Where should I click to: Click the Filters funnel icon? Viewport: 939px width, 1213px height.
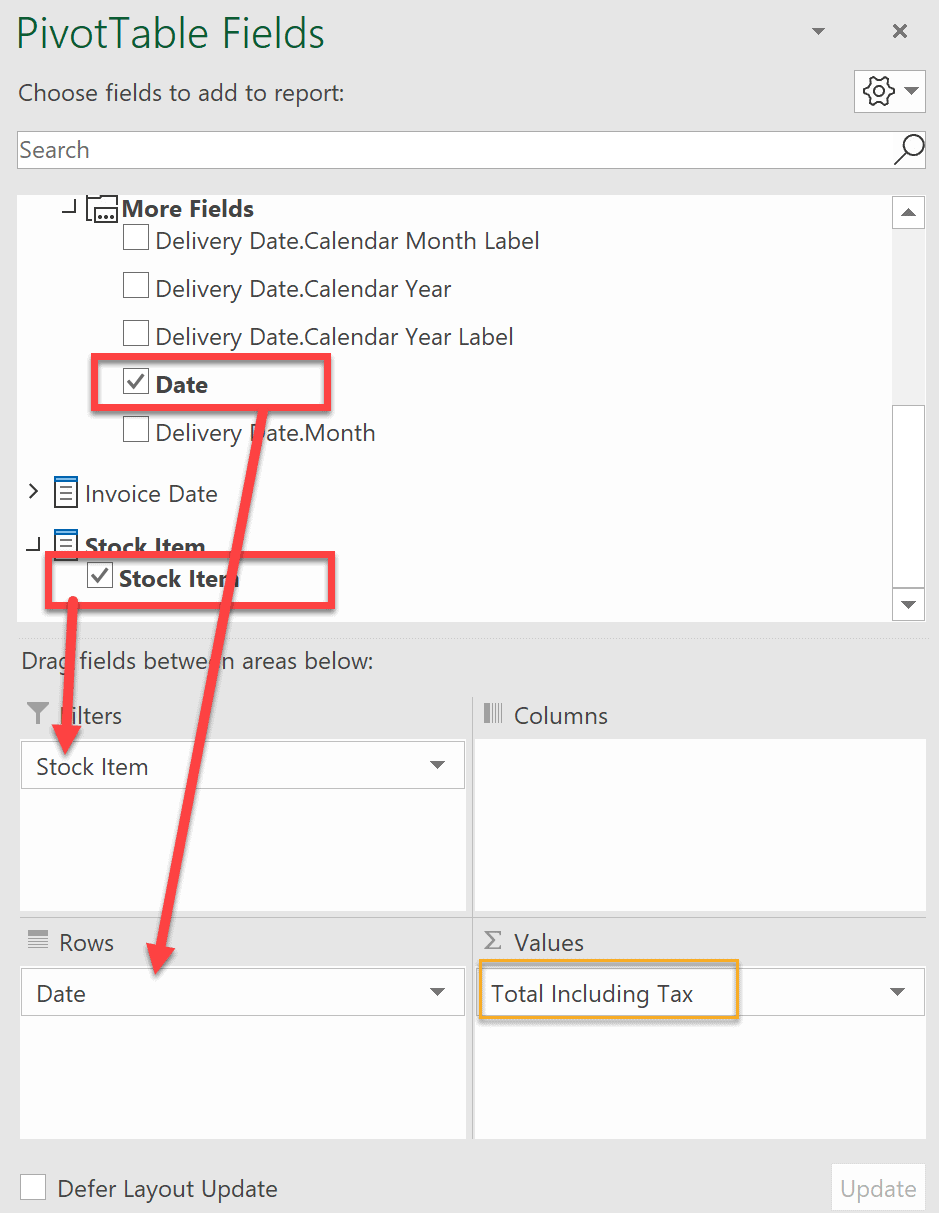click(38, 713)
